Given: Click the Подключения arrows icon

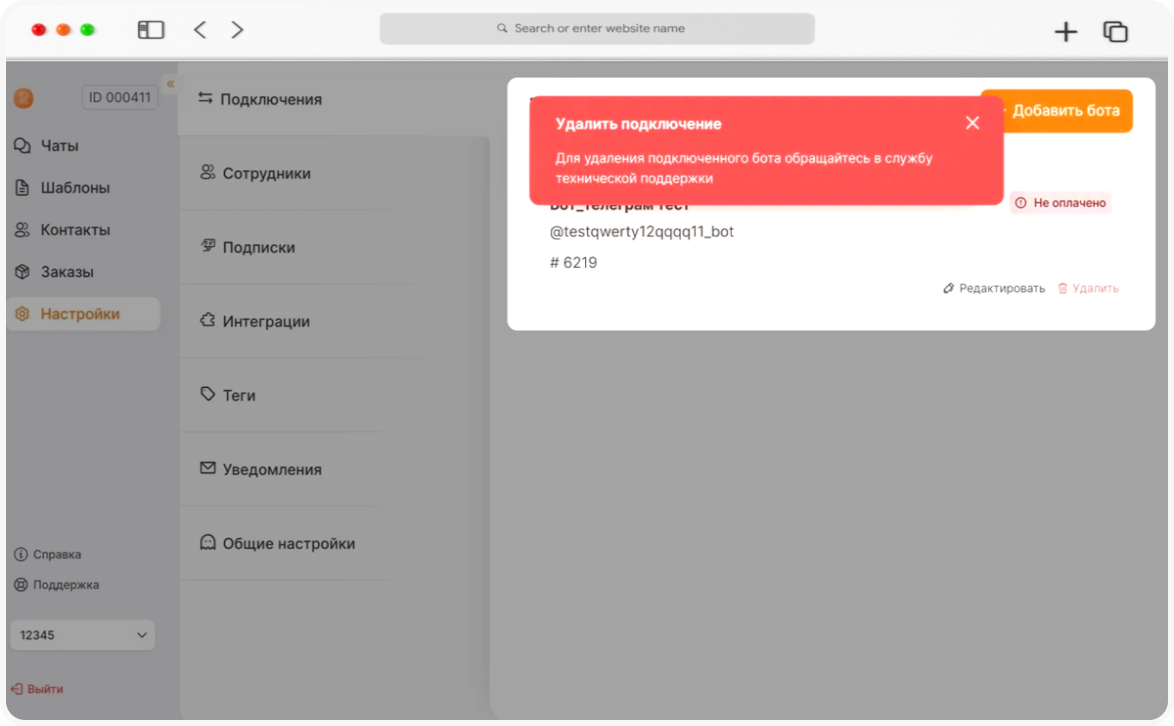Looking at the screenshot, I should (x=205, y=98).
